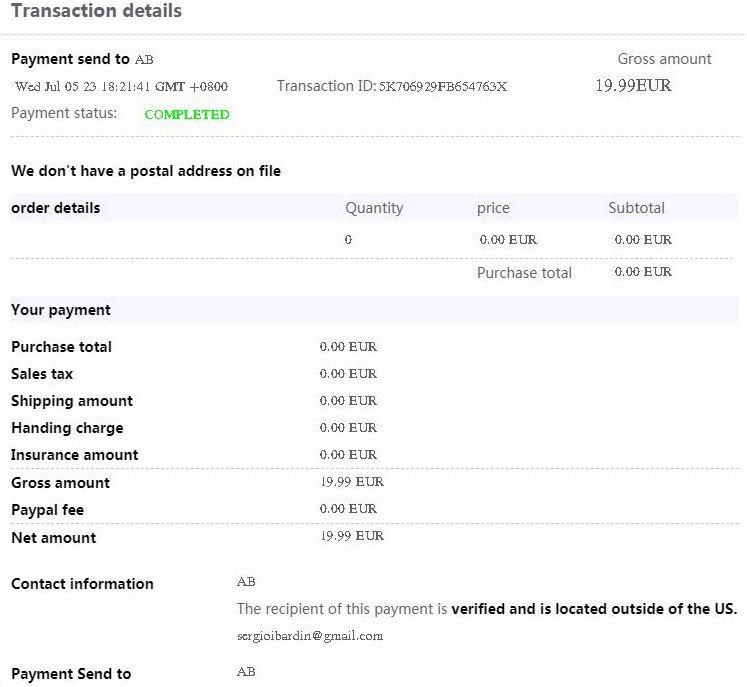747x687 pixels.
Task: Click the Quantity column header
Action: click(374, 208)
